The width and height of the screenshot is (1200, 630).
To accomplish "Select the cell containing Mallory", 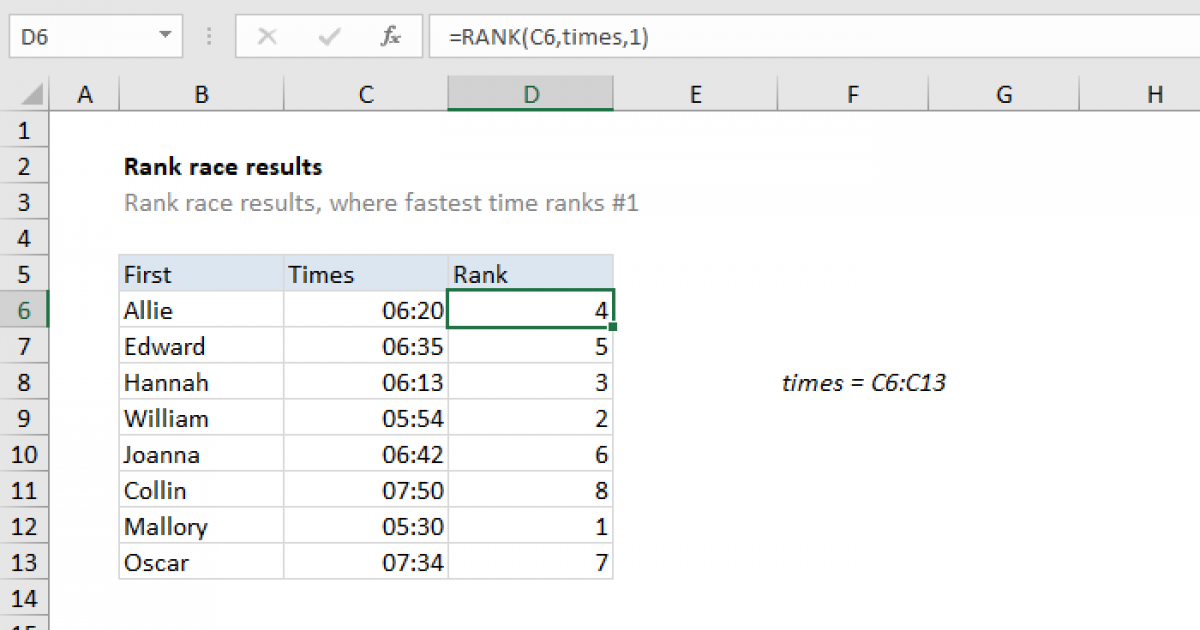I will pyautogui.click(x=201, y=527).
